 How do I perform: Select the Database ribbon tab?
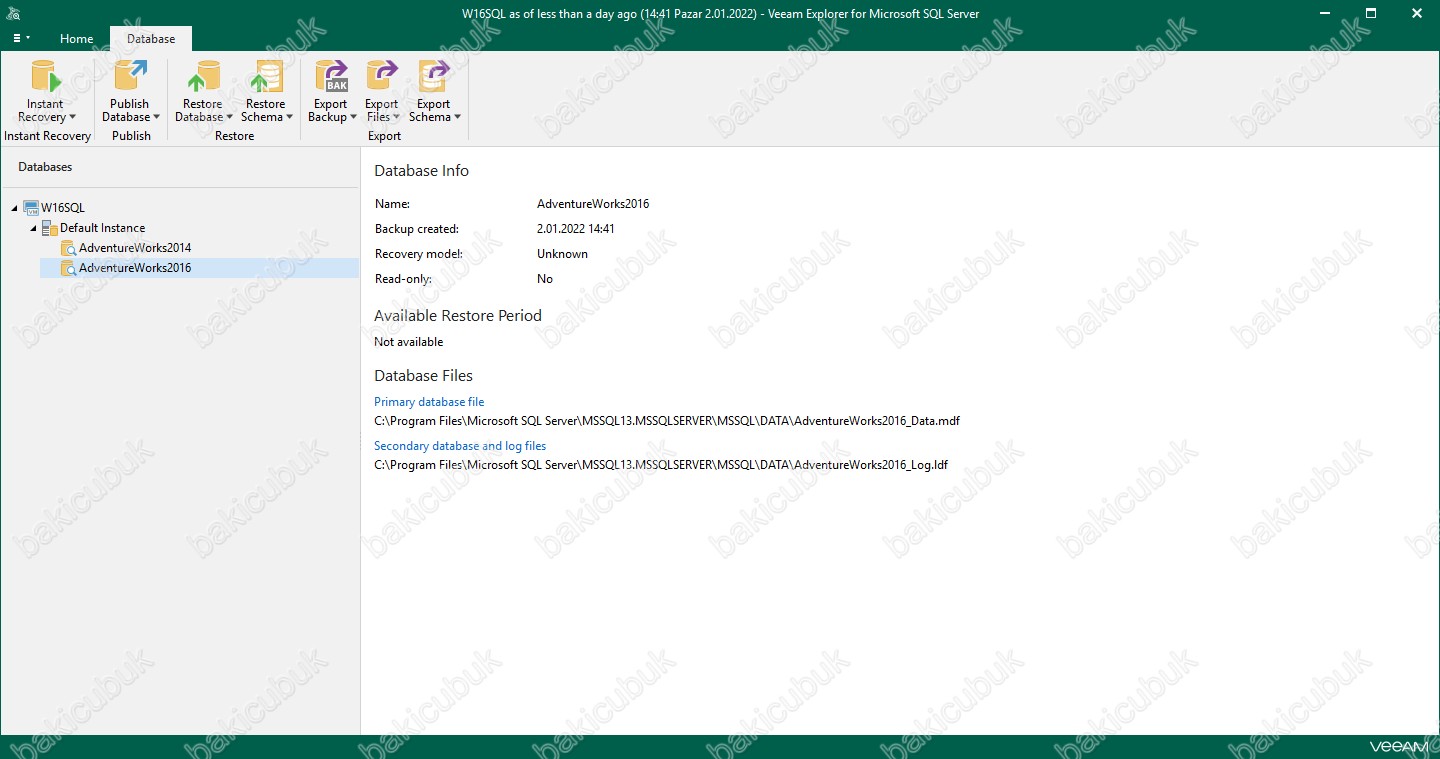click(151, 39)
